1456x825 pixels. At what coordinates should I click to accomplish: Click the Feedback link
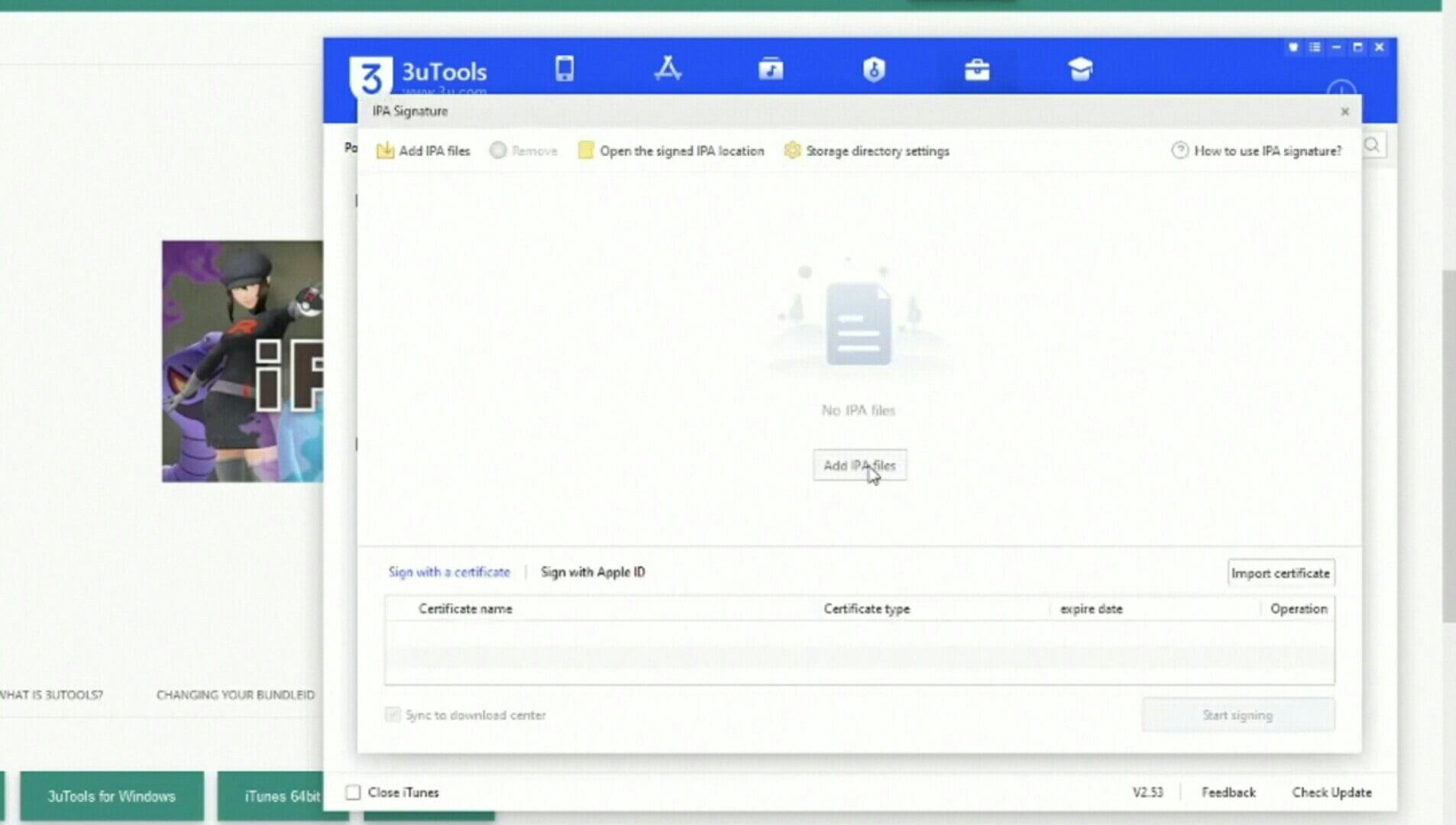pyautogui.click(x=1228, y=792)
